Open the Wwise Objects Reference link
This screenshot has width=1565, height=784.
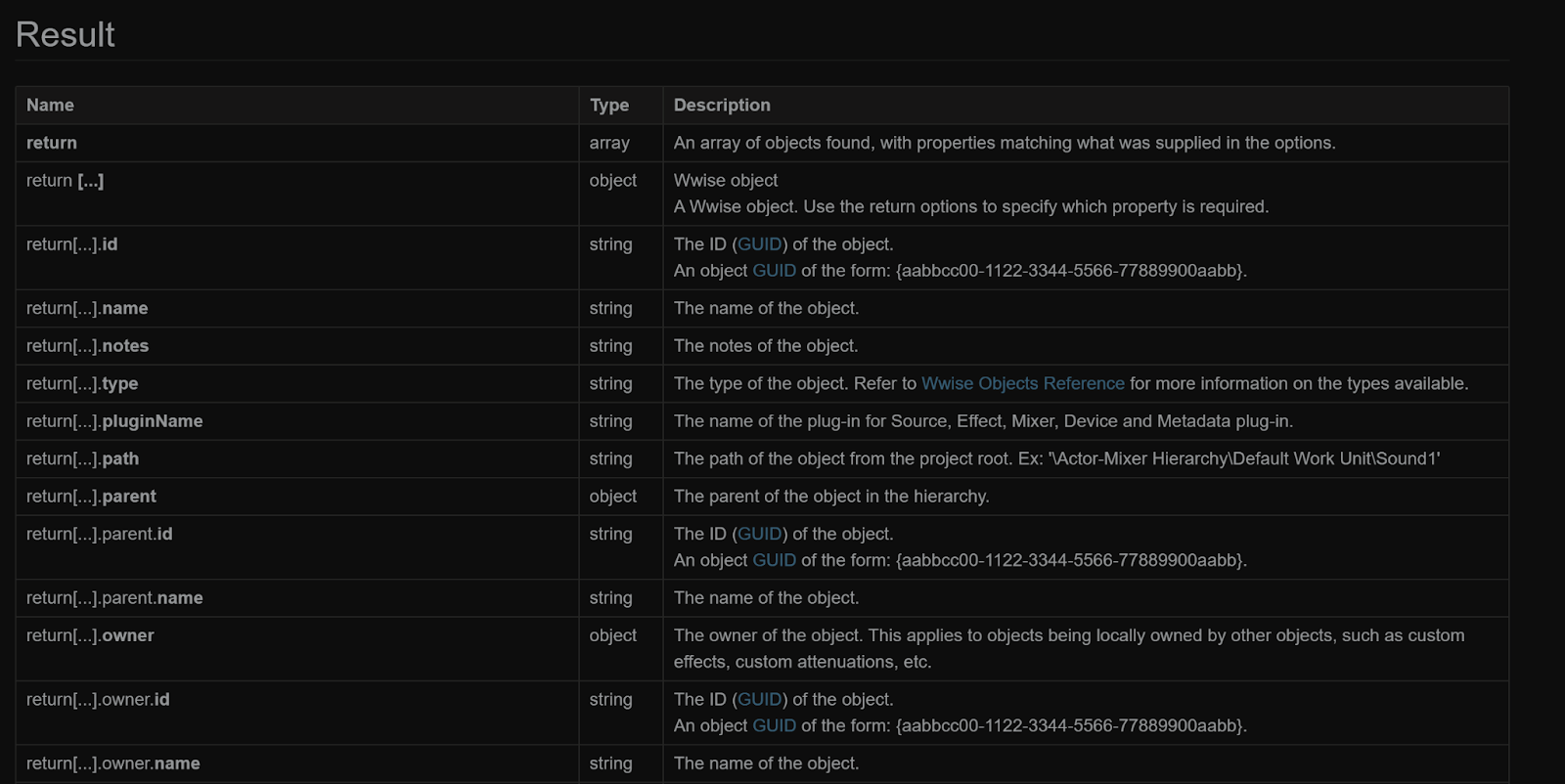pyautogui.click(x=1023, y=384)
